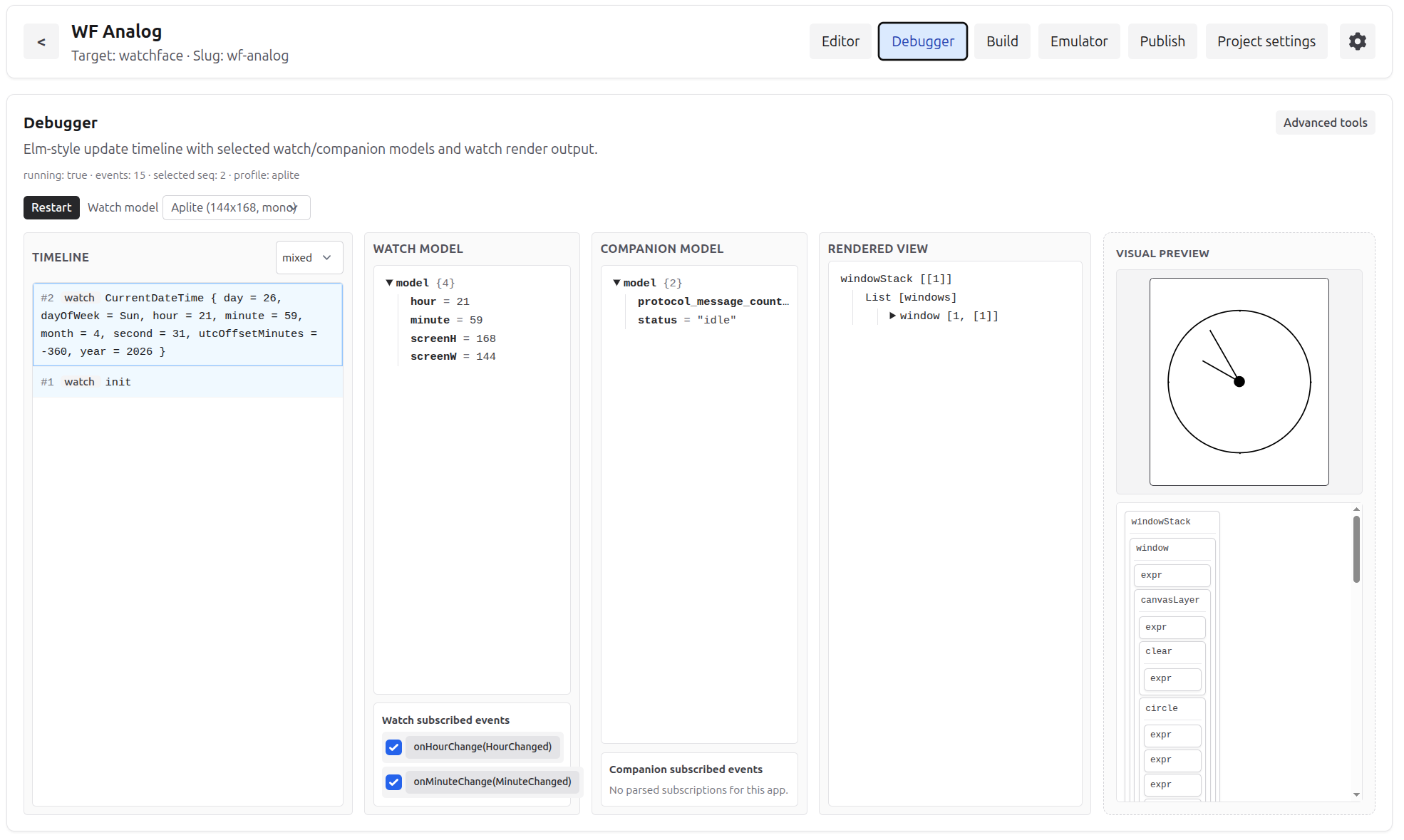This screenshot has width=1404, height=840.
Task: Go to the Publish tab
Action: (1162, 41)
